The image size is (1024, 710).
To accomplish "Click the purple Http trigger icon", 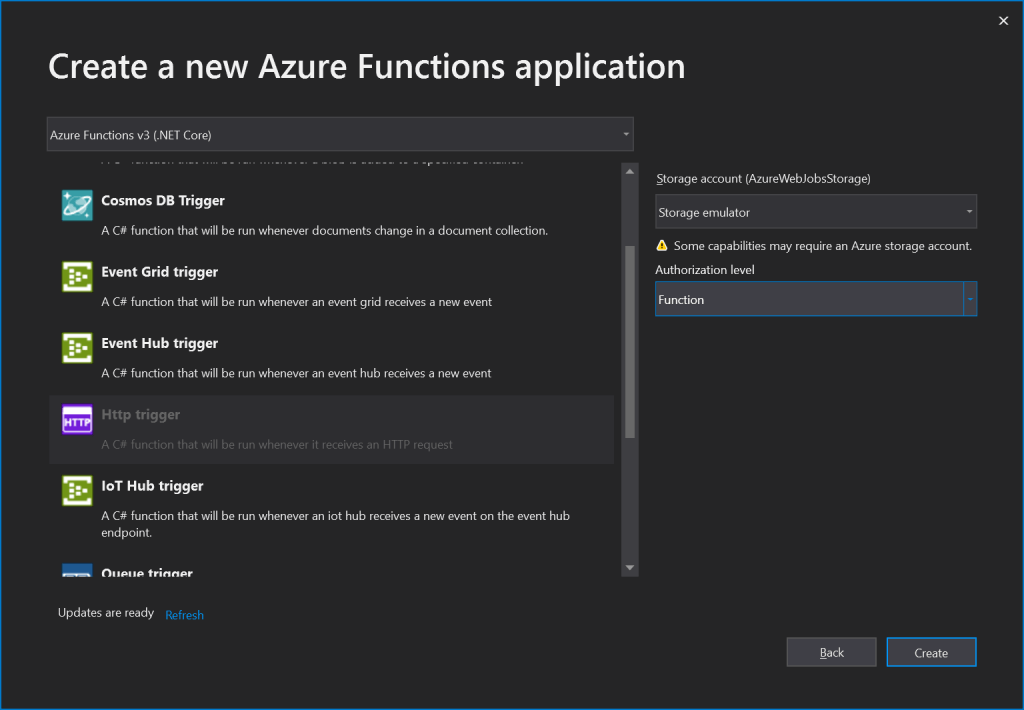I will click(x=77, y=420).
